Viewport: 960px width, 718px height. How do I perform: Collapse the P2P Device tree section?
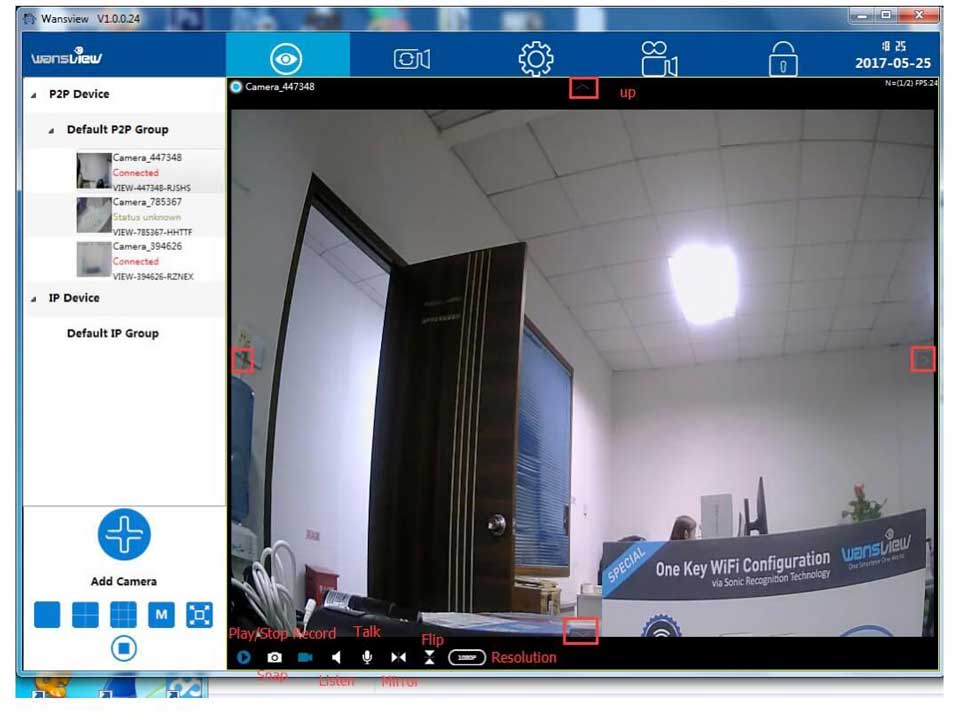click(x=36, y=94)
